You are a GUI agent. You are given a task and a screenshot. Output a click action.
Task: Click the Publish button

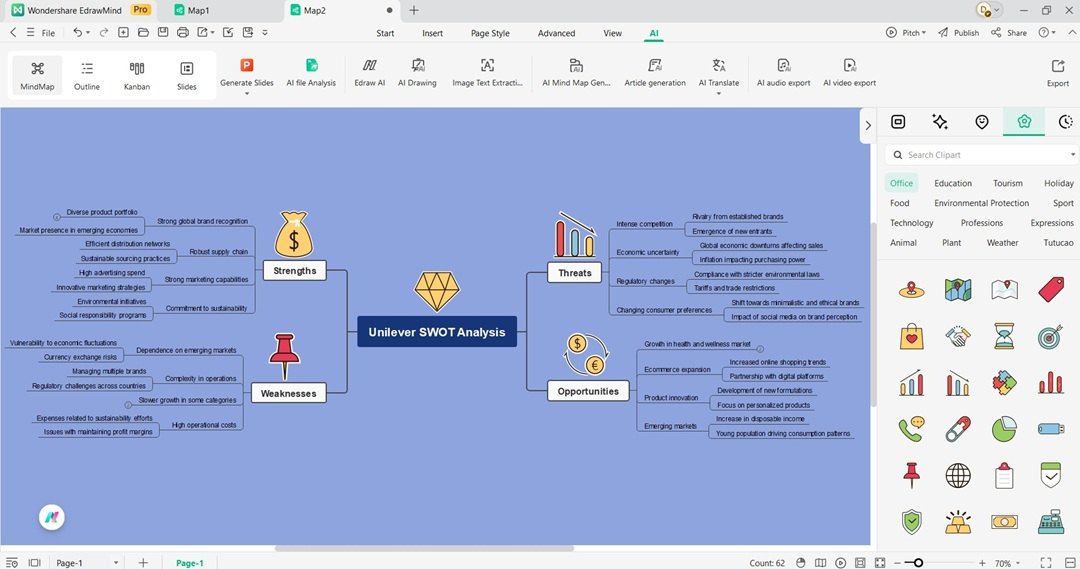[958, 32]
